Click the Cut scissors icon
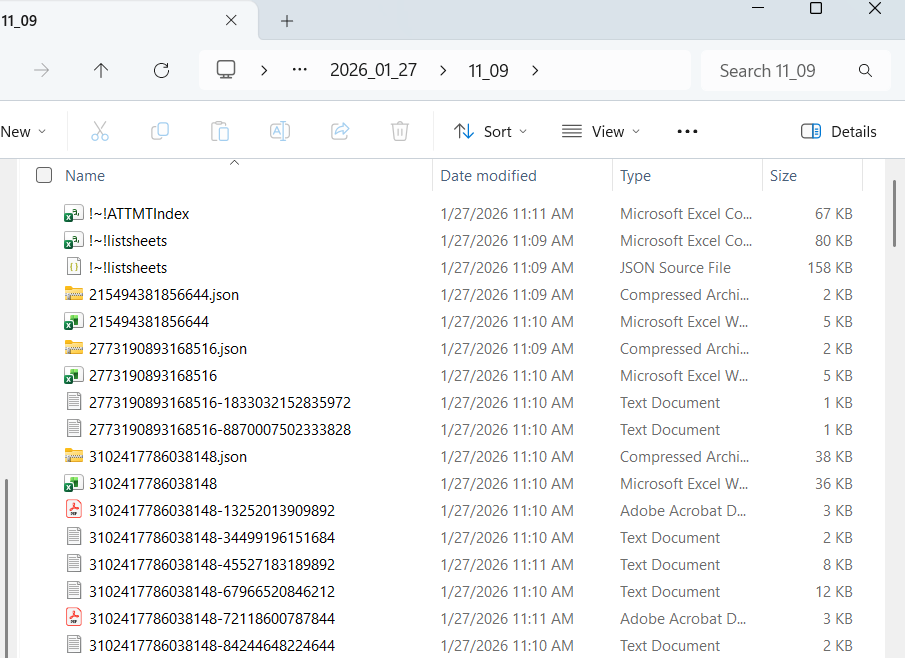This screenshot has width=905, height=658. point(99,131)
